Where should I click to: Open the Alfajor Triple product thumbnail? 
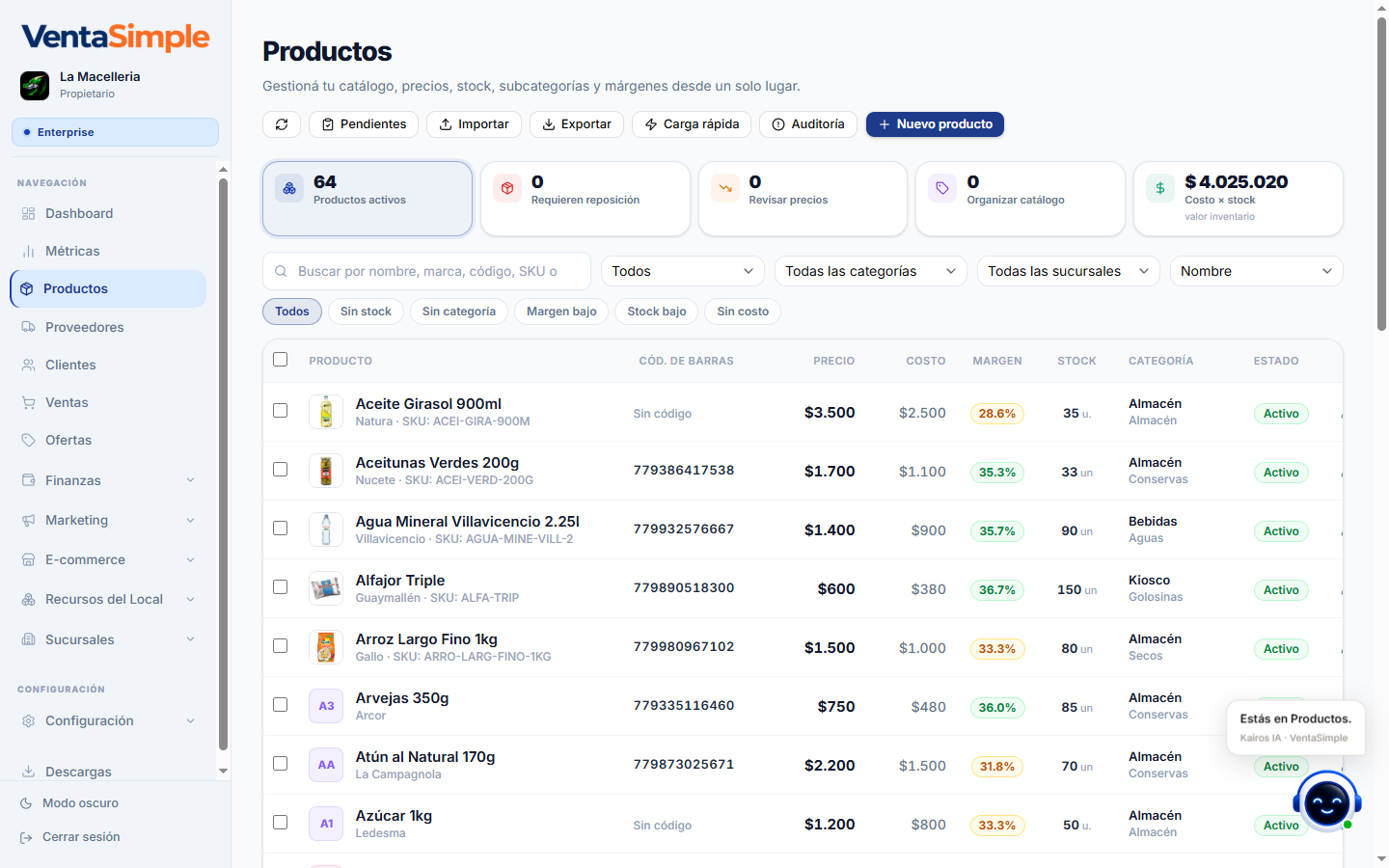326,588
